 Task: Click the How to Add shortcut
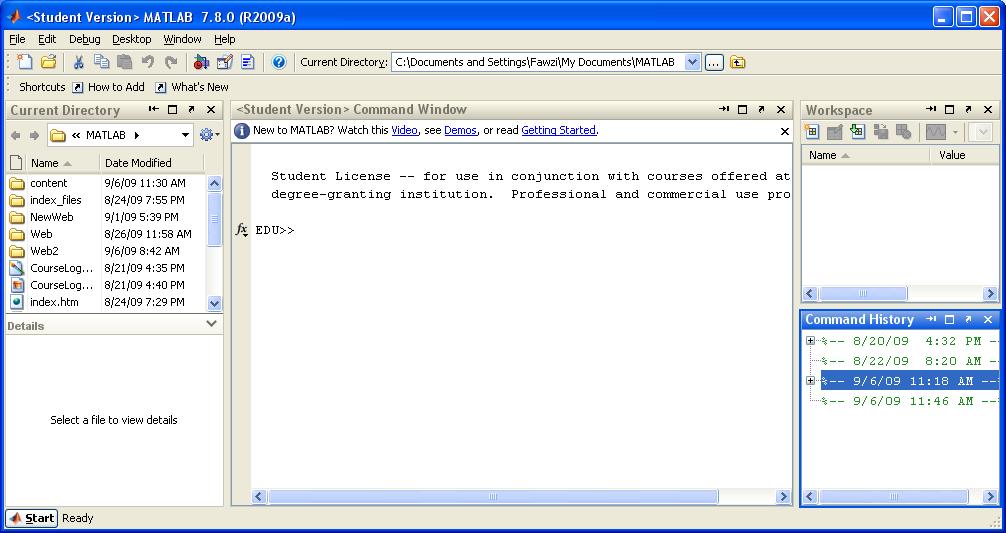tap(108, 87)
